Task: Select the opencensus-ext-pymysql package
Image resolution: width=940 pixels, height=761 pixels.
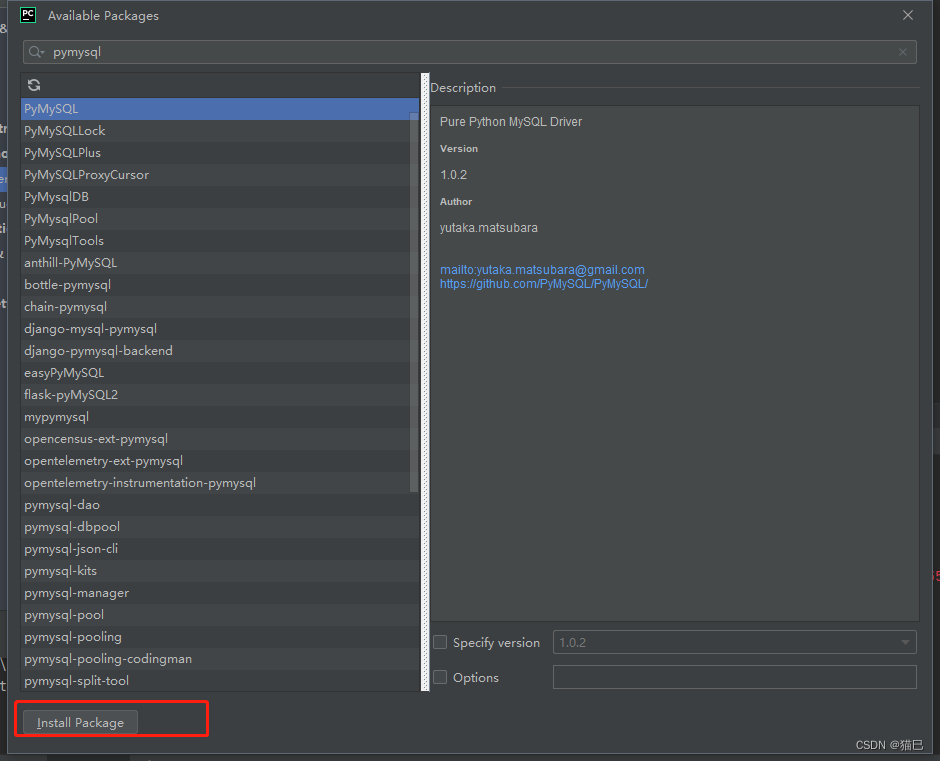Action: 219,438
